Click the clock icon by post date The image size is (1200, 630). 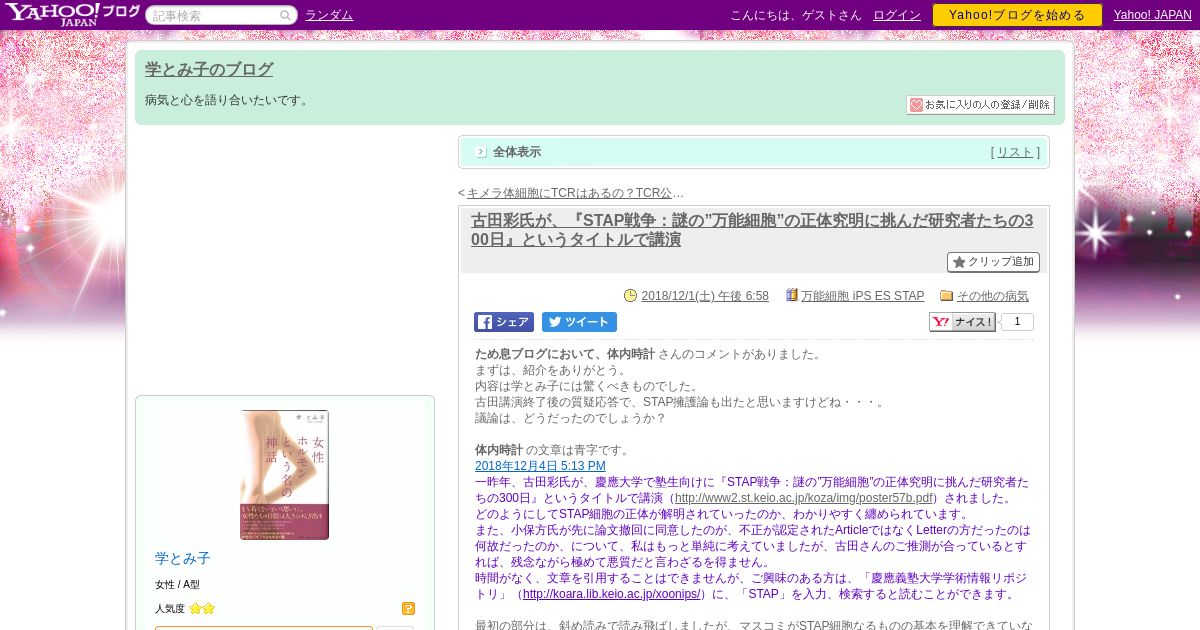click(630, 296)
